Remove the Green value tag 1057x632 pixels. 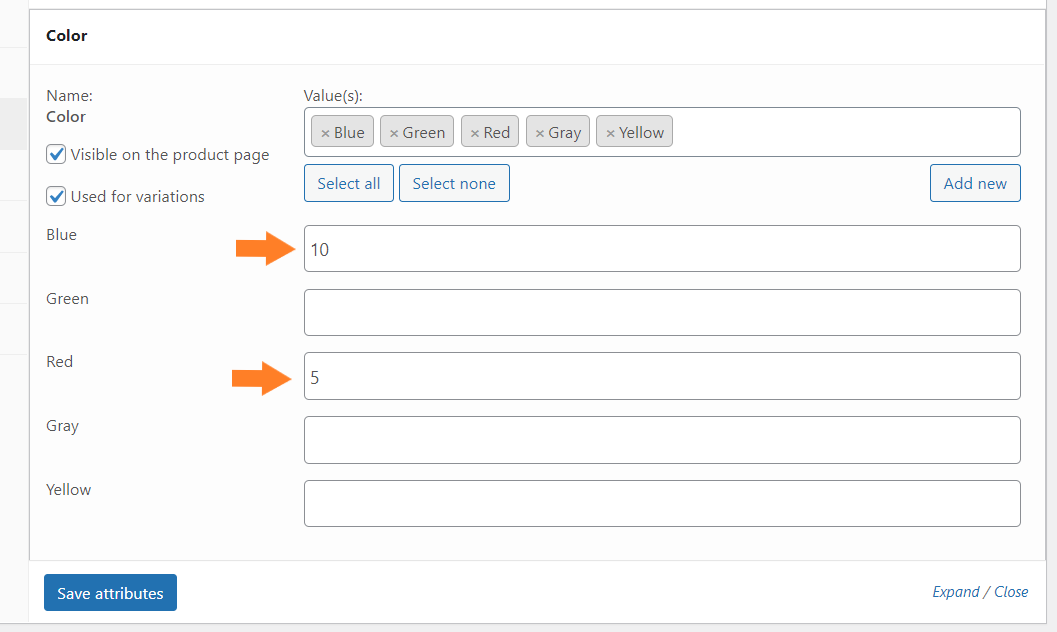pos(394,133)
